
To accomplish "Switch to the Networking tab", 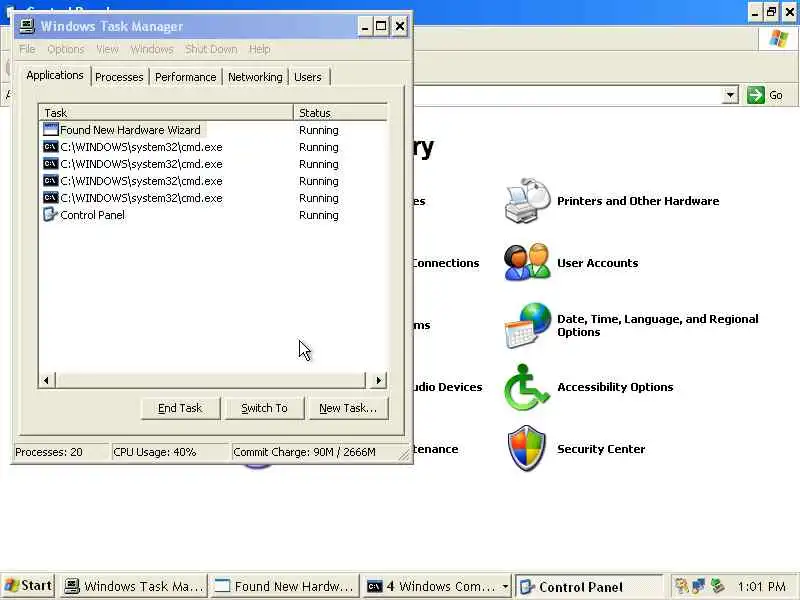I will (x=255, y=77).
